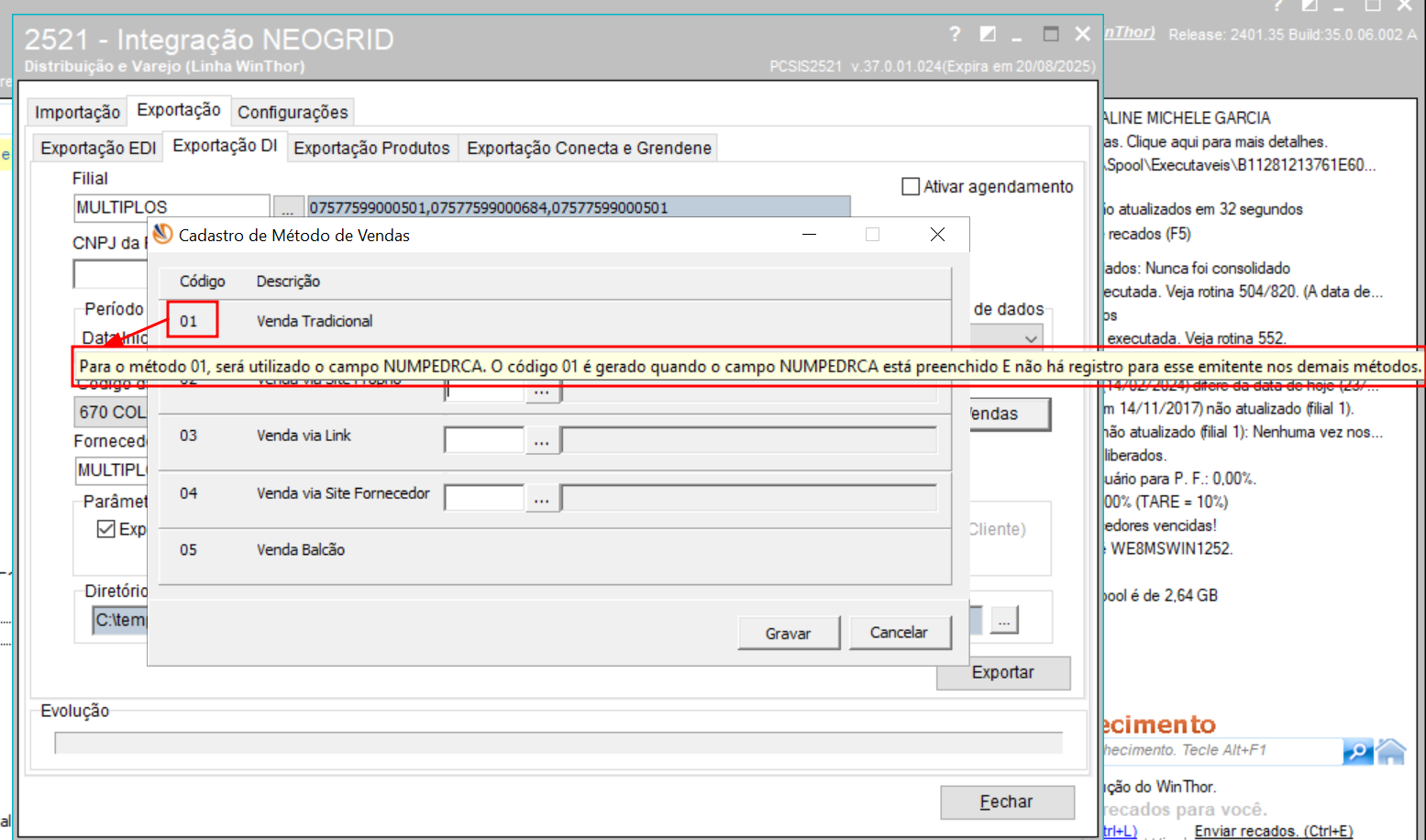Click the Cancelar button
The width and height of the screenshot is (1426, 840).
[899, 632]
